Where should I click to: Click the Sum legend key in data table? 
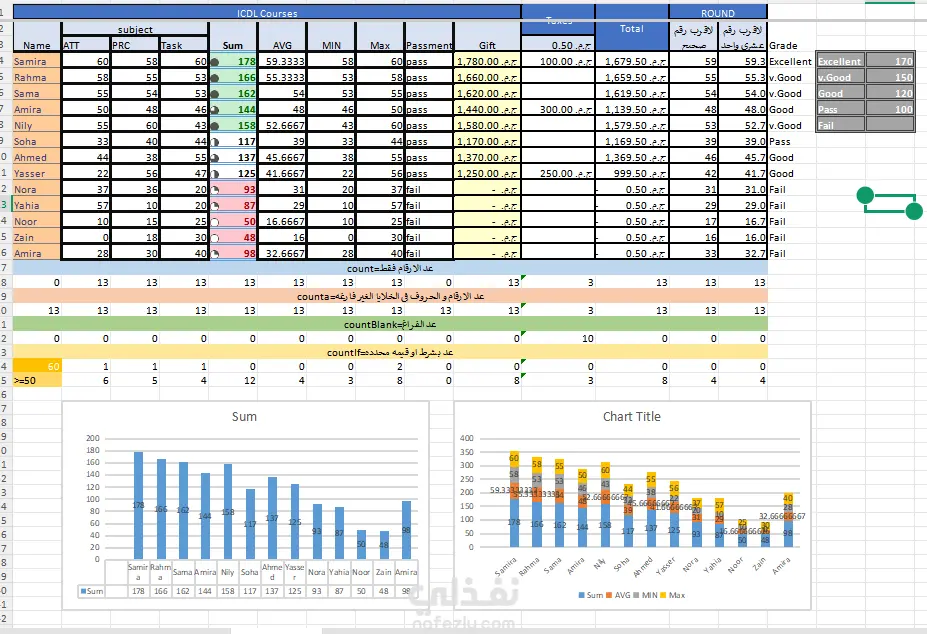tap(92, 591)
